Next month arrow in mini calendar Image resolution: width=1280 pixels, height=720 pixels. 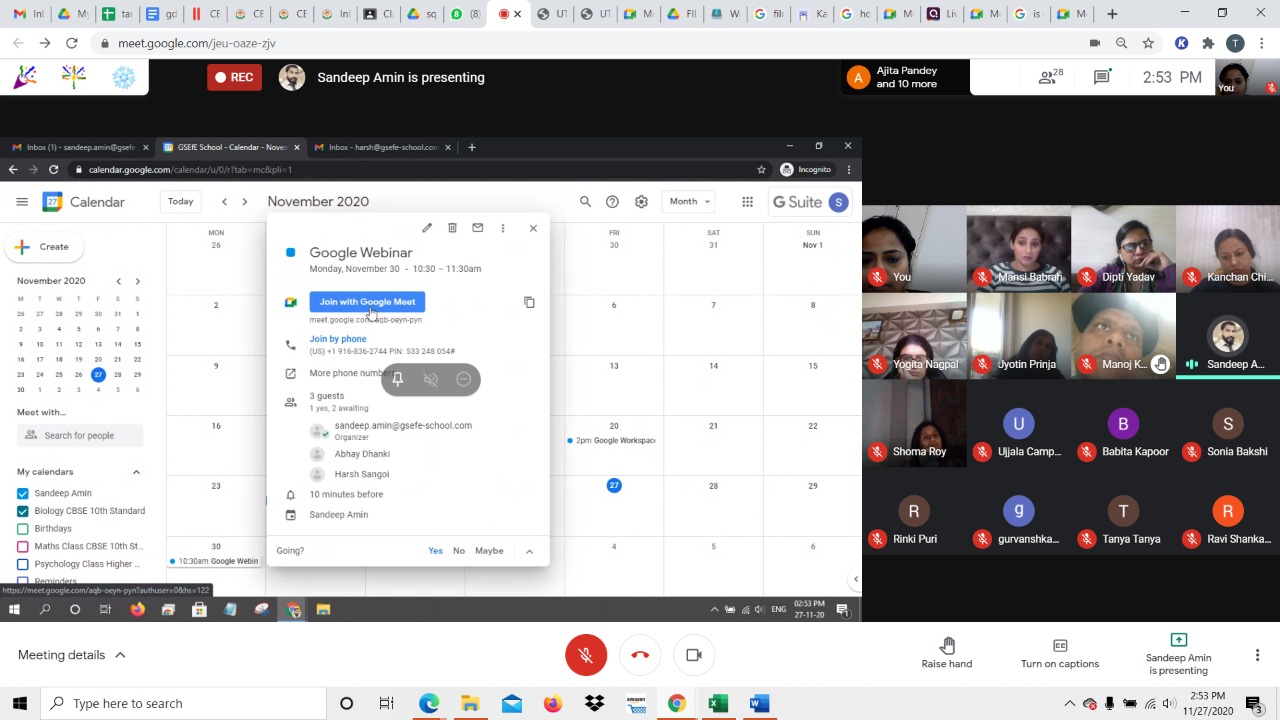(137, 281)
